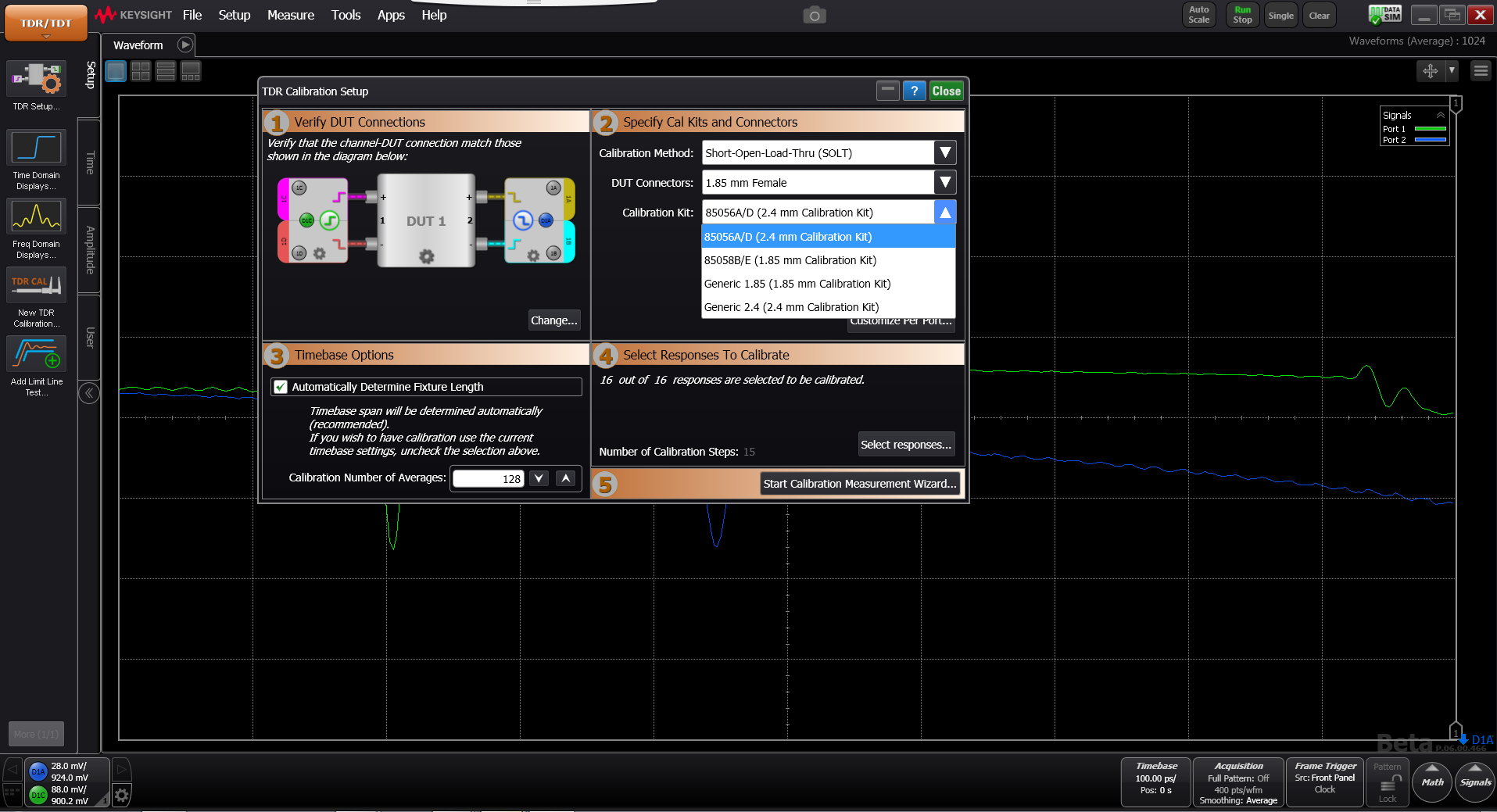Open the Measure menu

click(x=290, y=15)
